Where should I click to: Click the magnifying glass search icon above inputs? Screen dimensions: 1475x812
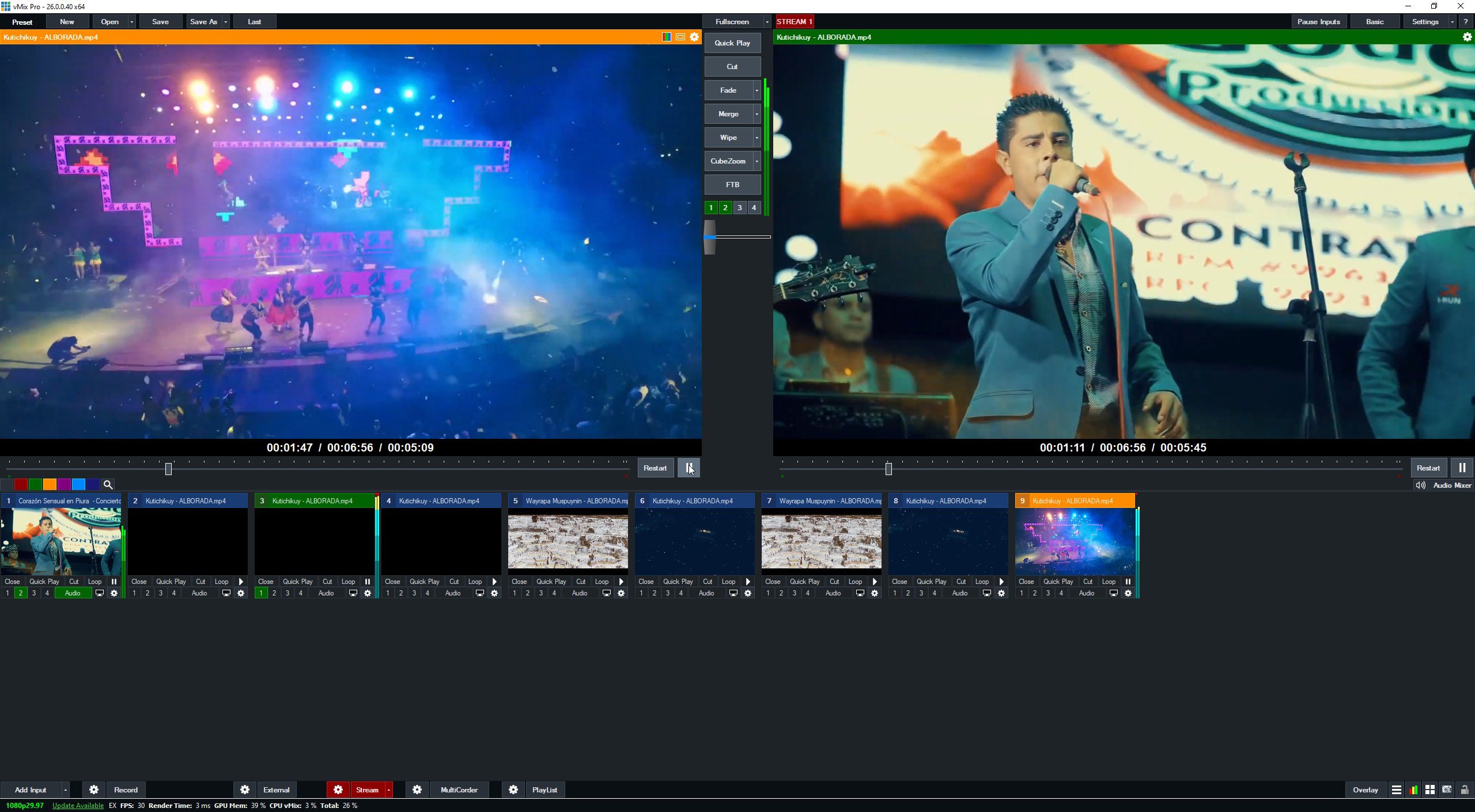(108, 484)
